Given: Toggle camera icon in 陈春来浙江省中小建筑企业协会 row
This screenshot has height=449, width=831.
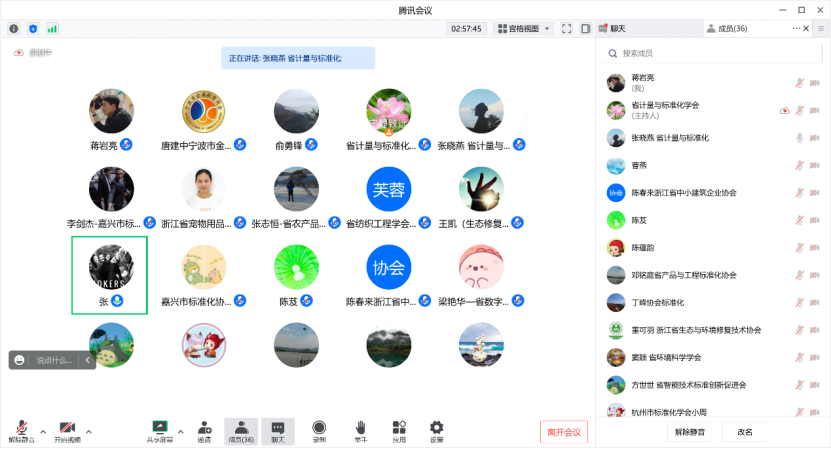Looking at the screenshot, I should [815, 192].
